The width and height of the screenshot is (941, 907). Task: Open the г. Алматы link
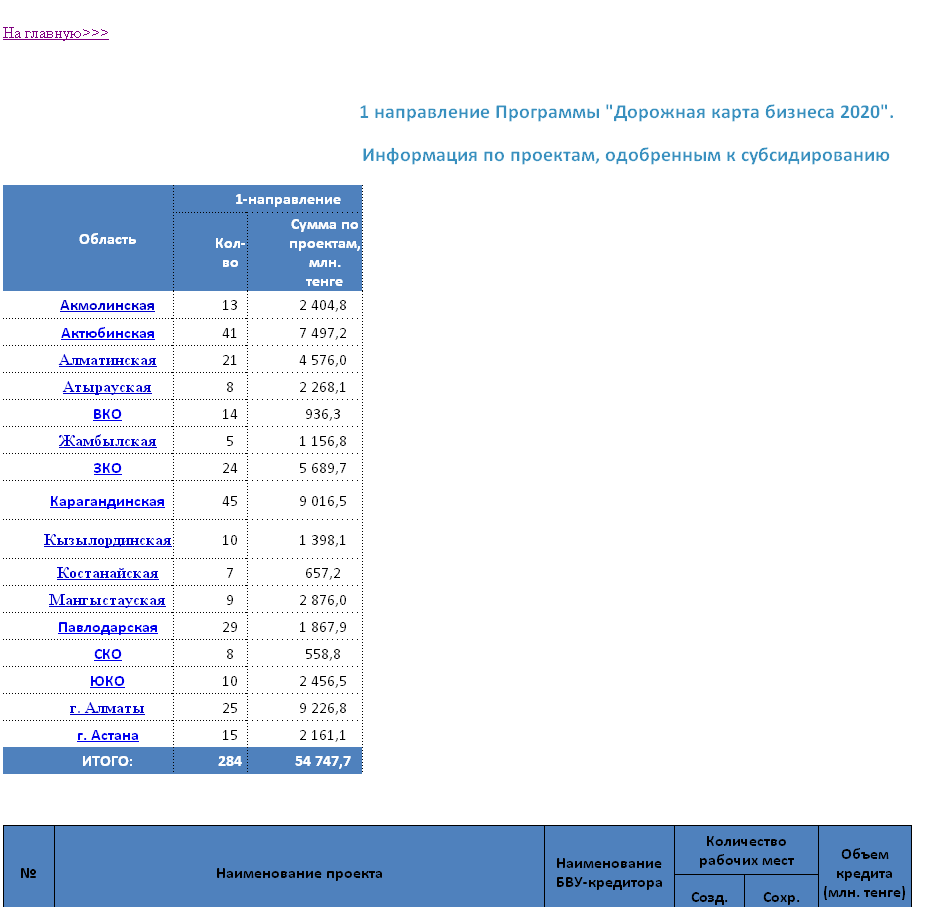point(107,708)
